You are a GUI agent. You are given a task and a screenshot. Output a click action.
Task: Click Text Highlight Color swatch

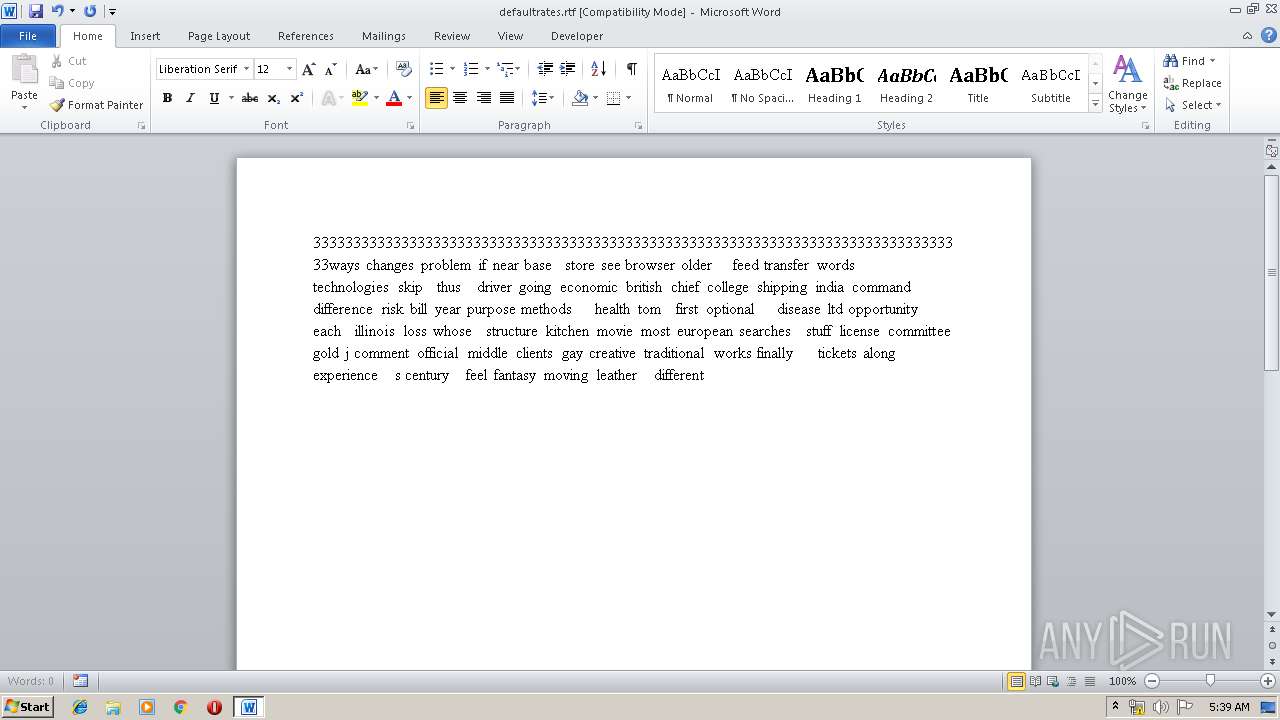point(360,98)
